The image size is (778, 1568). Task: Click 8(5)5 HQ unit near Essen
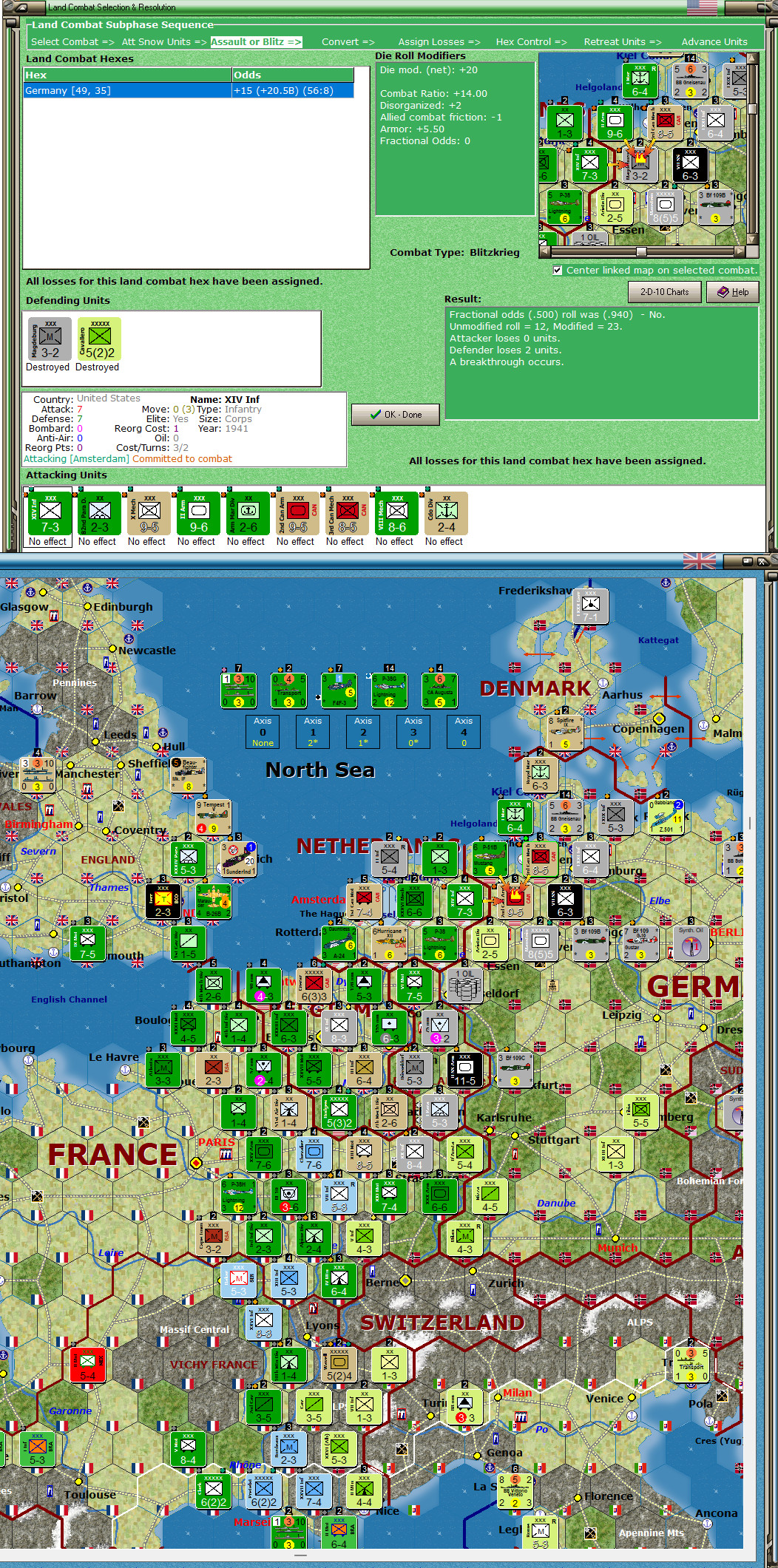(541, 943)
